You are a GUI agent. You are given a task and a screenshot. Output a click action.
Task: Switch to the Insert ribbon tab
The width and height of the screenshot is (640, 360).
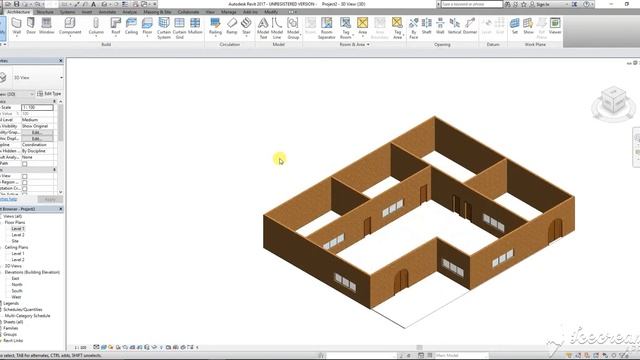(x=87, y=12)
